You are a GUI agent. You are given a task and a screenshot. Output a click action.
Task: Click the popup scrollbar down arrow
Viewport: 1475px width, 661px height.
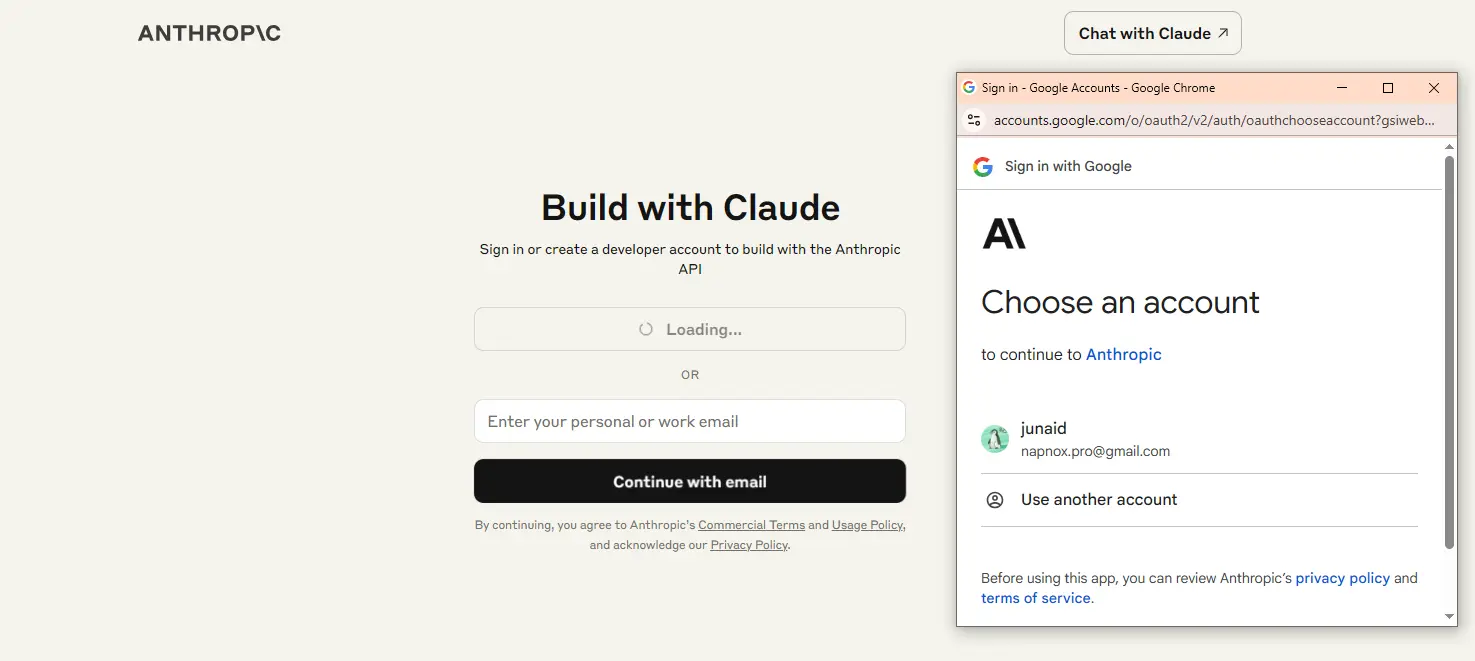coord(1449,616)
